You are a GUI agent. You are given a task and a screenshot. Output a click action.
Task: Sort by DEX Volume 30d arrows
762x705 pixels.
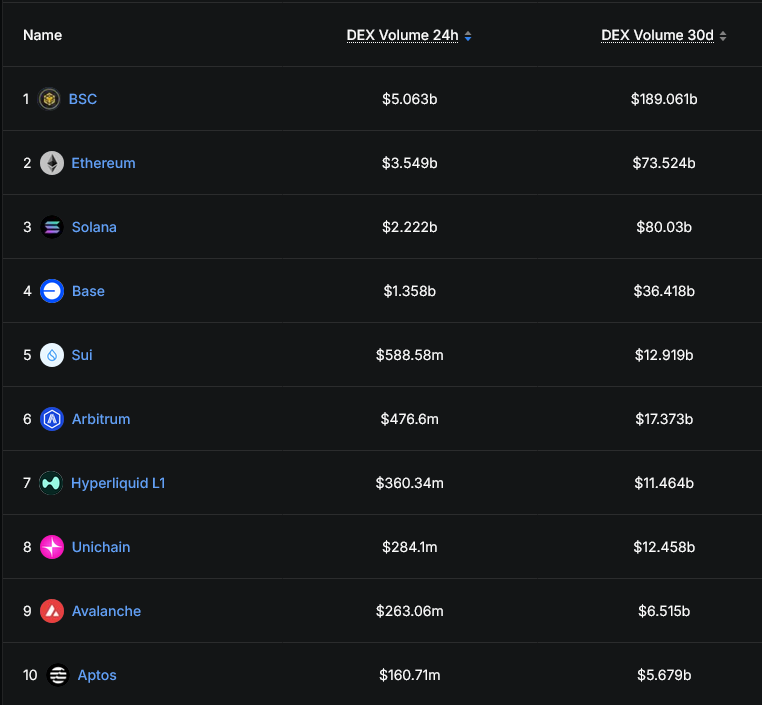point(723,36)
